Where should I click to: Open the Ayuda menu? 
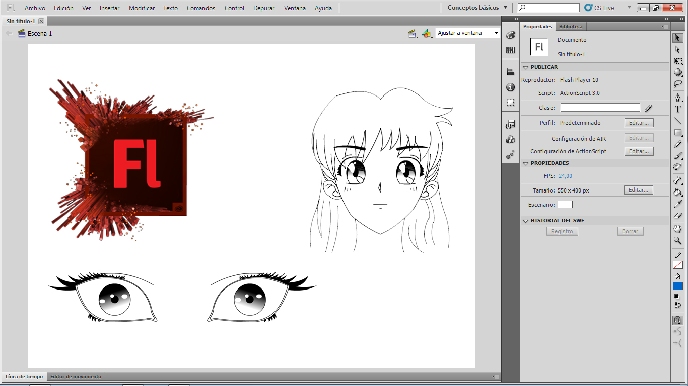pyautogui.click(x=323, y=8)
